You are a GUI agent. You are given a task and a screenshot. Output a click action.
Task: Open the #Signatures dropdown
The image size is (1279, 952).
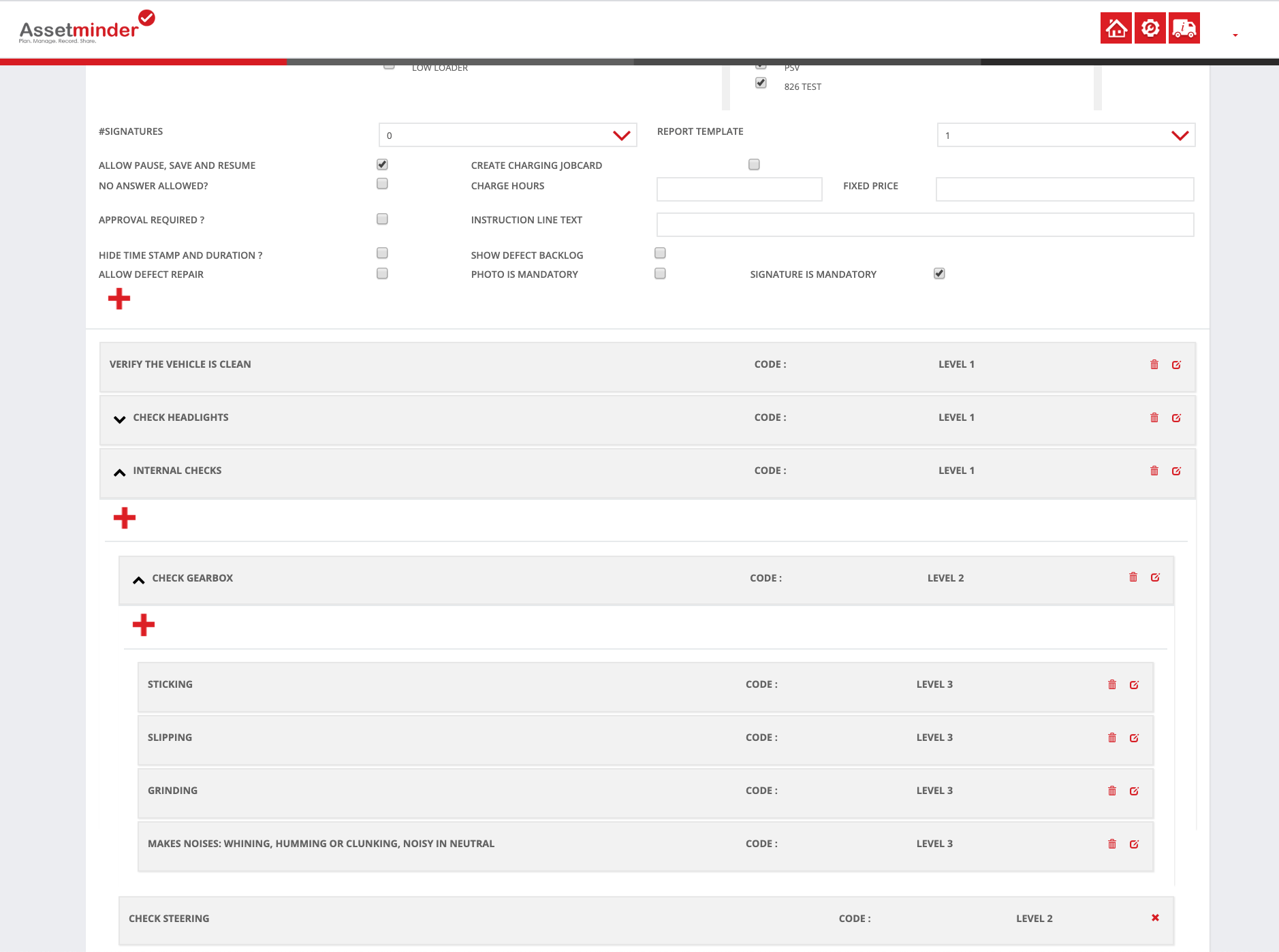[507, 135]
